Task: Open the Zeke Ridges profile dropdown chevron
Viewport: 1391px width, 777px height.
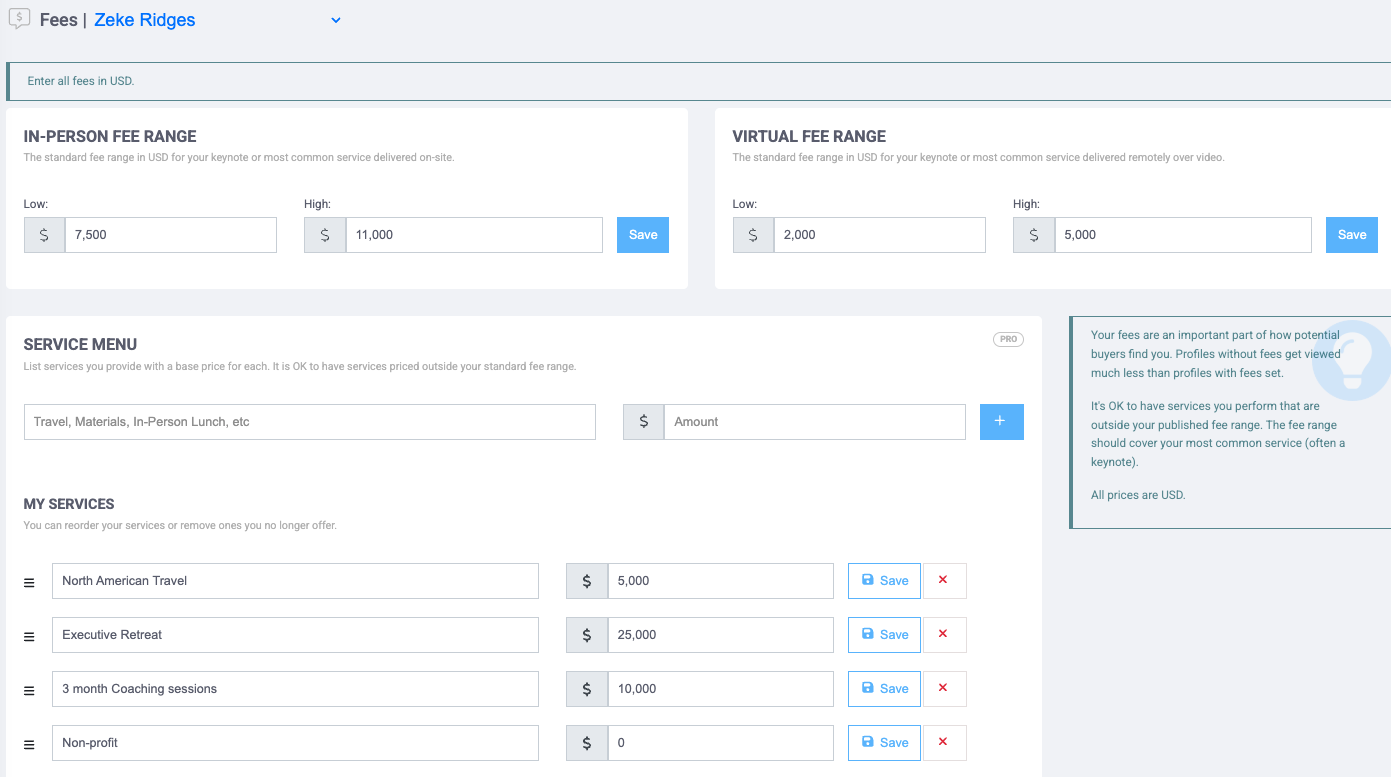Action: [336, 20]
